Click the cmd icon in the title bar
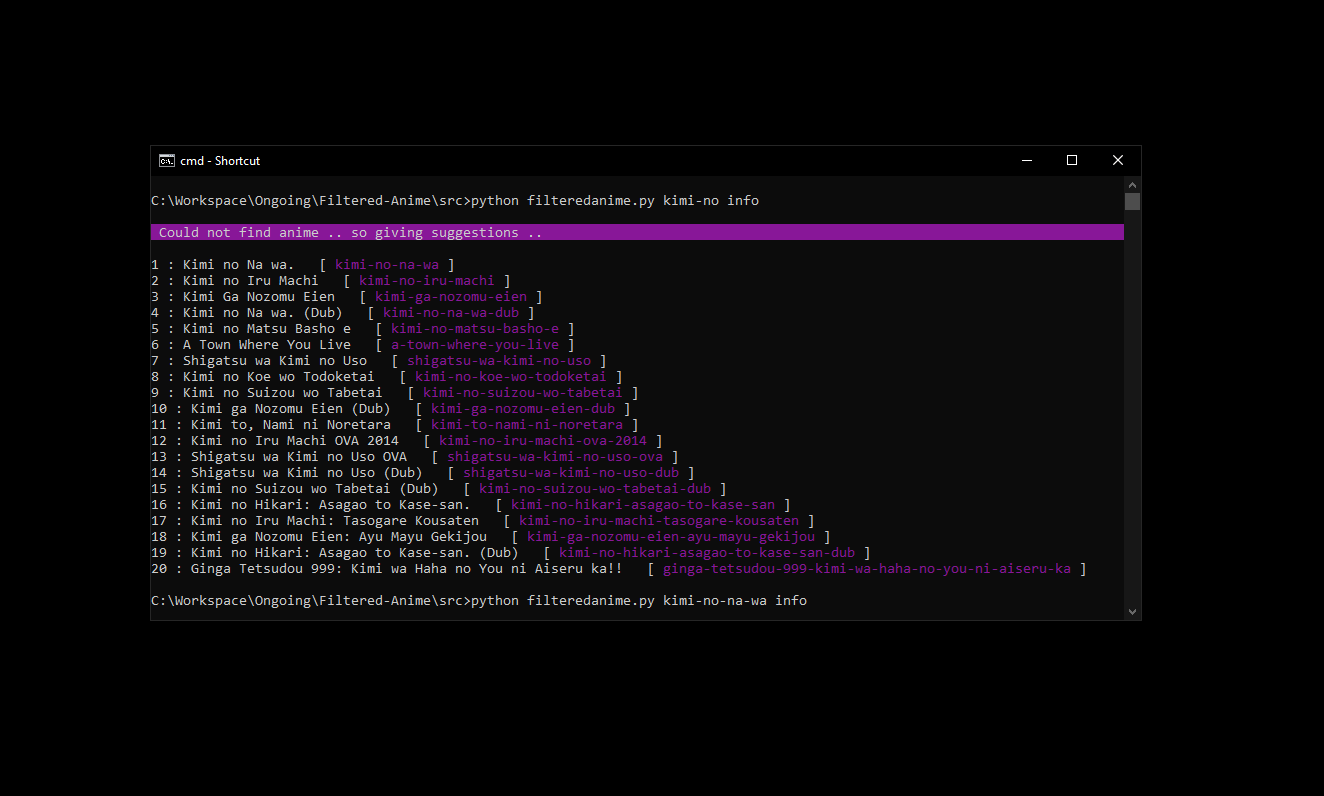This screenshot has width=1324, height=796. 167,161
